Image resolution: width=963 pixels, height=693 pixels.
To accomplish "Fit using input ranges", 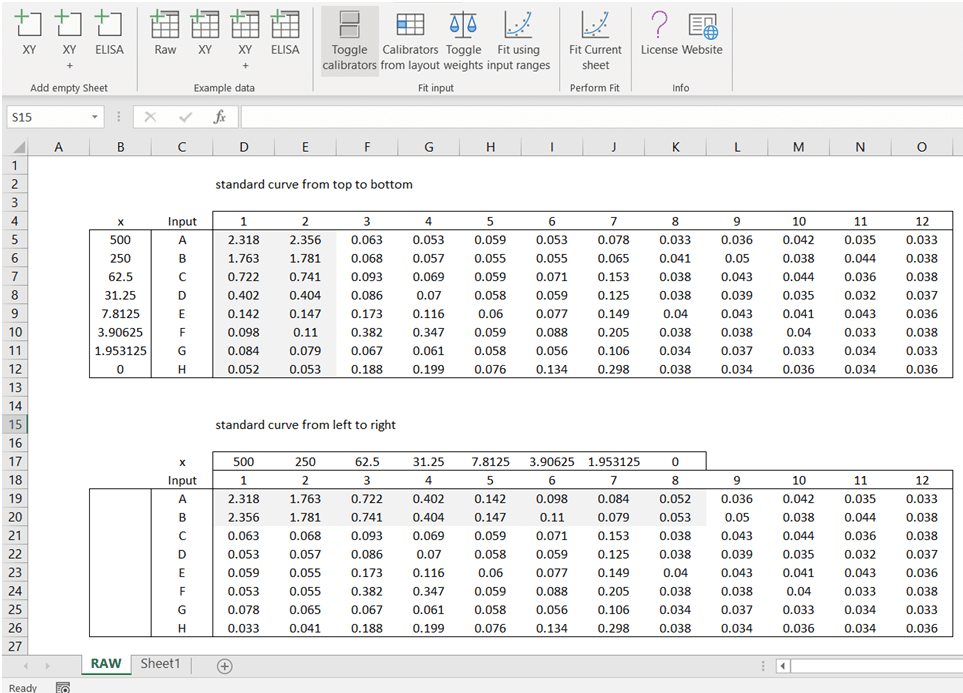I will (518, 41).
